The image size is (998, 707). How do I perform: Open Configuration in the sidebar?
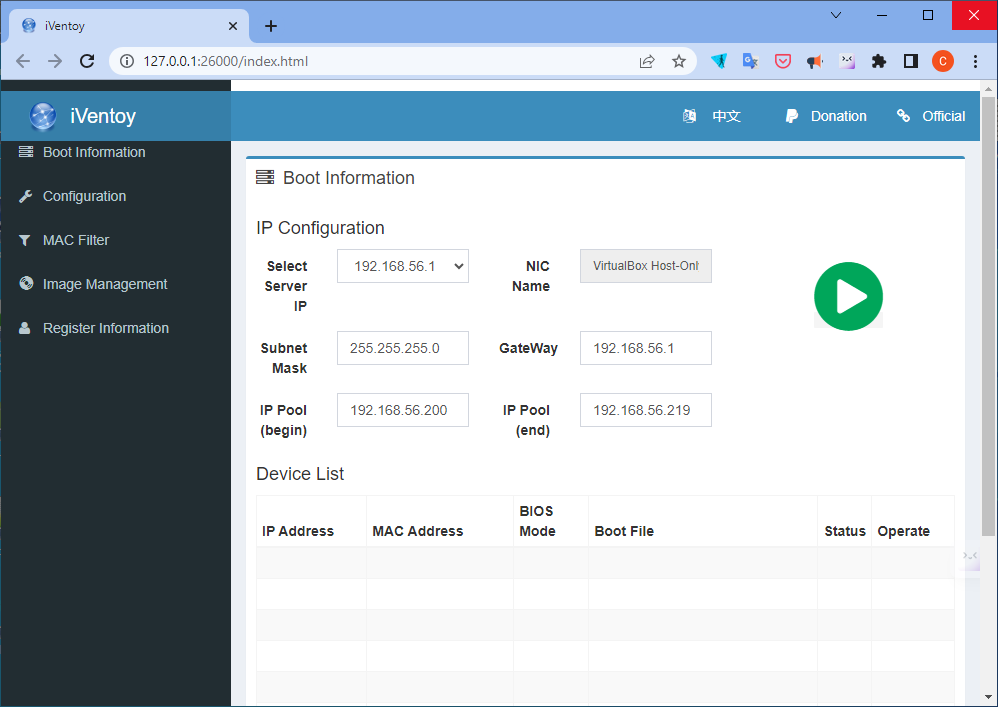[x=84, y=196]
